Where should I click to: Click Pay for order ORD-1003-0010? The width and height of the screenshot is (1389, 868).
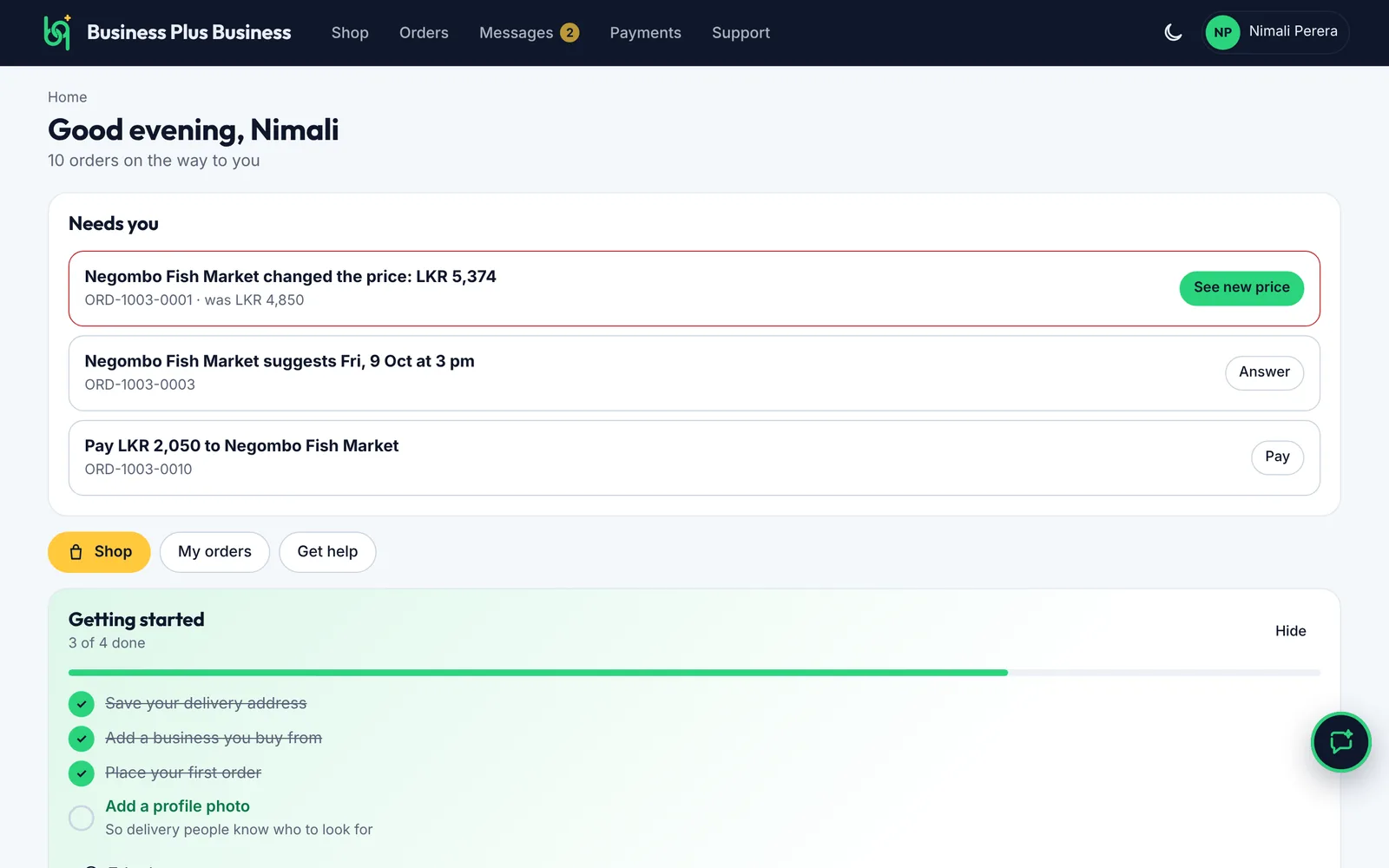click(x=1277, y=457)
